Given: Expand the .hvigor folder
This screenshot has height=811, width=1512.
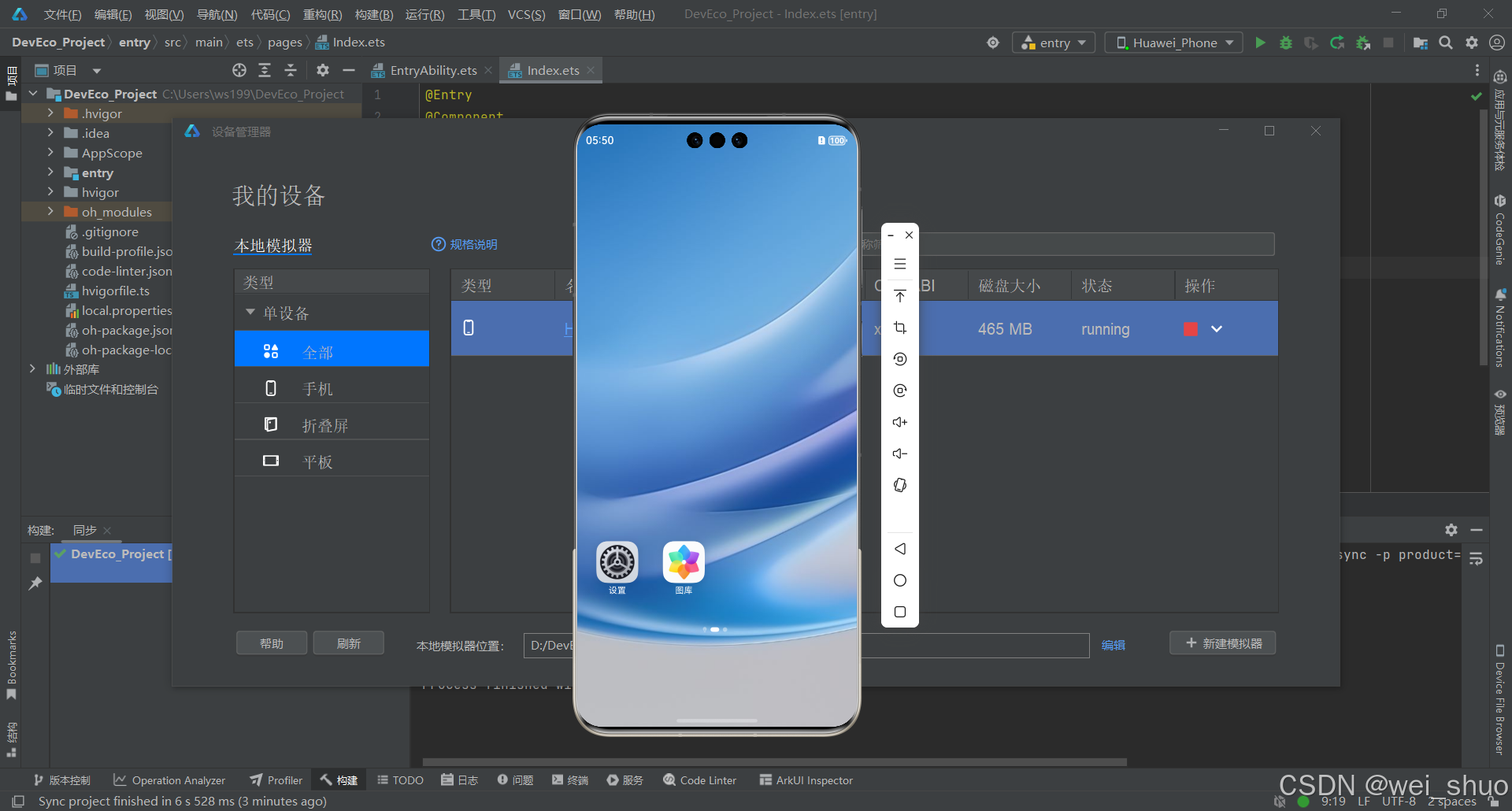Looking at the screenshot, I should (x=50, y=113).
